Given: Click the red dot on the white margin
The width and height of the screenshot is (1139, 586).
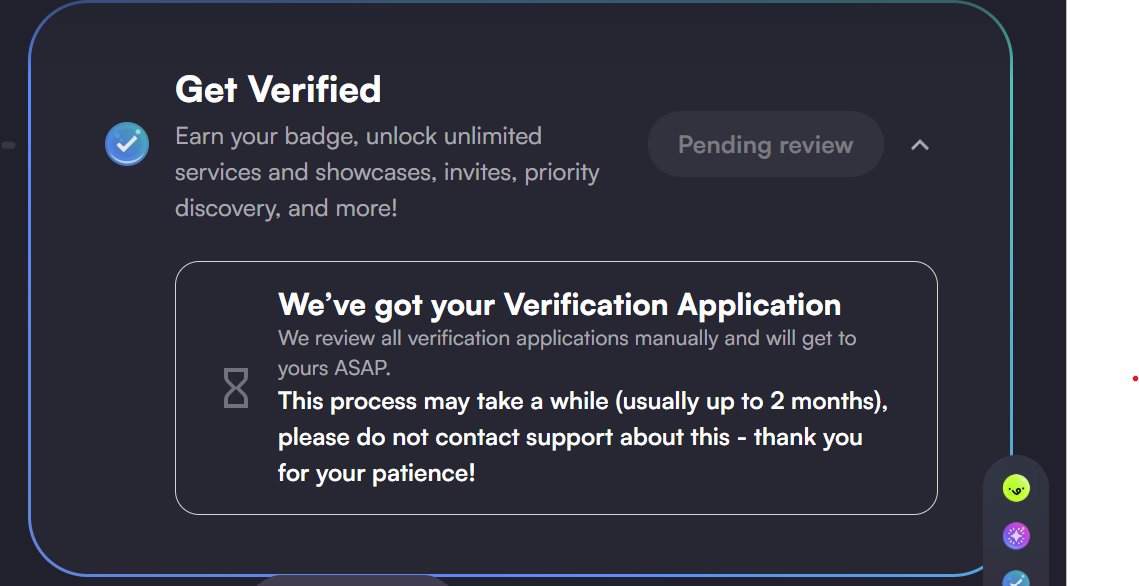Looking at the screenshot, I should pyautogui.click(x=1135, y=378).
